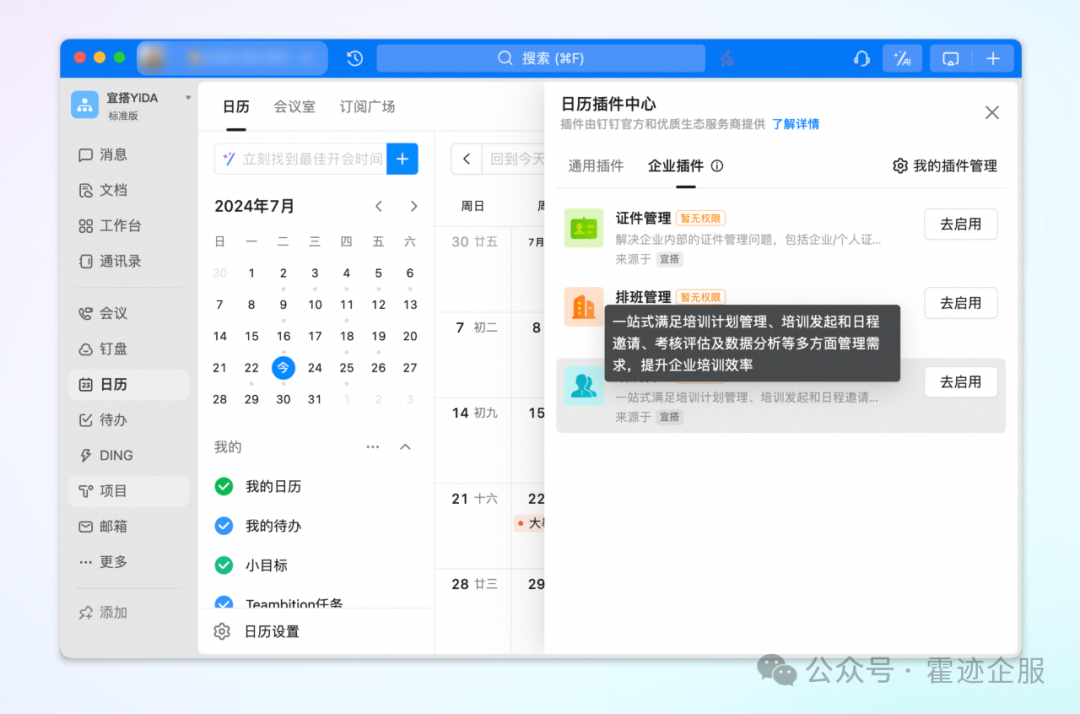Click the 宜搭YIDA organization avatar
Image resolution: width=1080 pixels, height=714 pixels.
click(x=85, y=105)
